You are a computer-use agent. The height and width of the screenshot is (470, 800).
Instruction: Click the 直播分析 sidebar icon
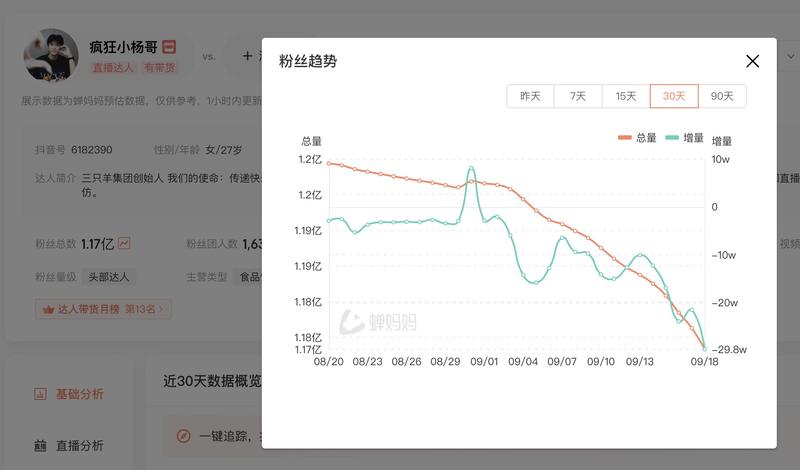[x=40, y=445]
